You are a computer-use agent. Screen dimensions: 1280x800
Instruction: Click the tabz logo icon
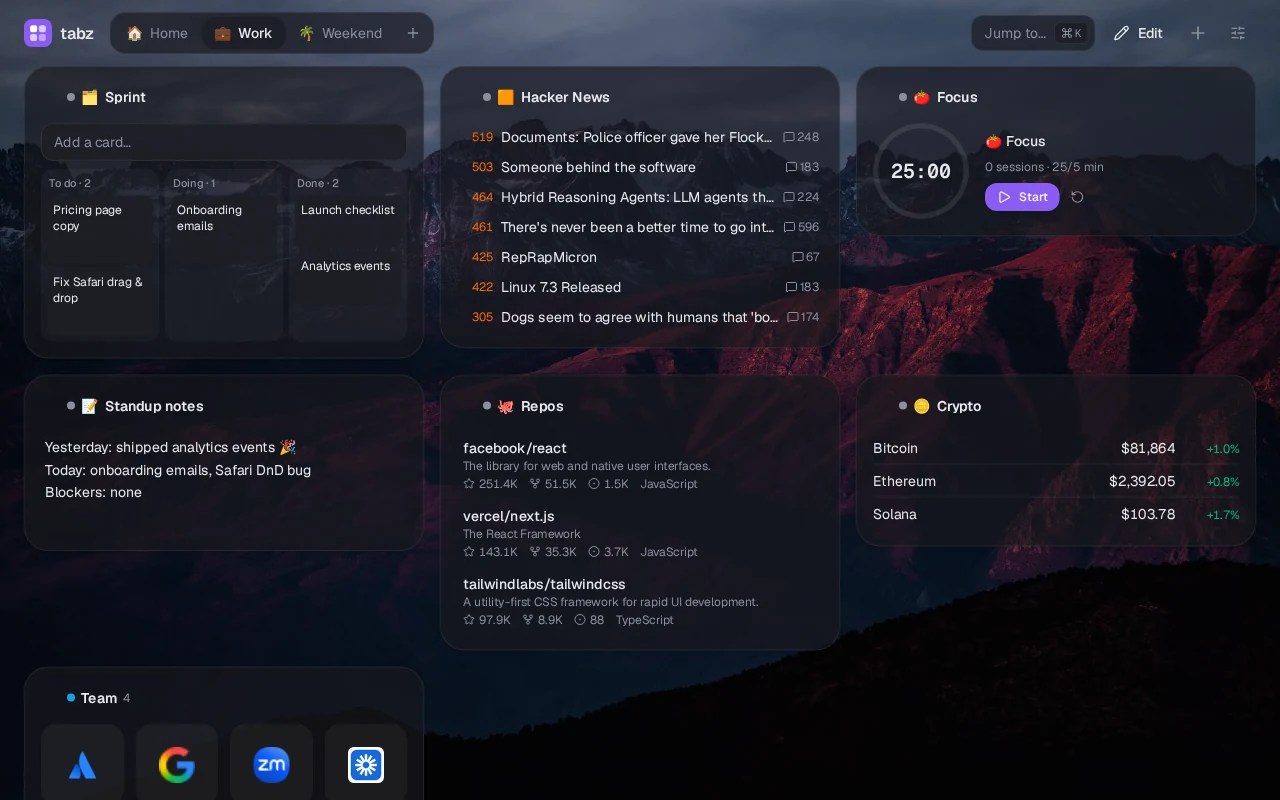point(38,33)
